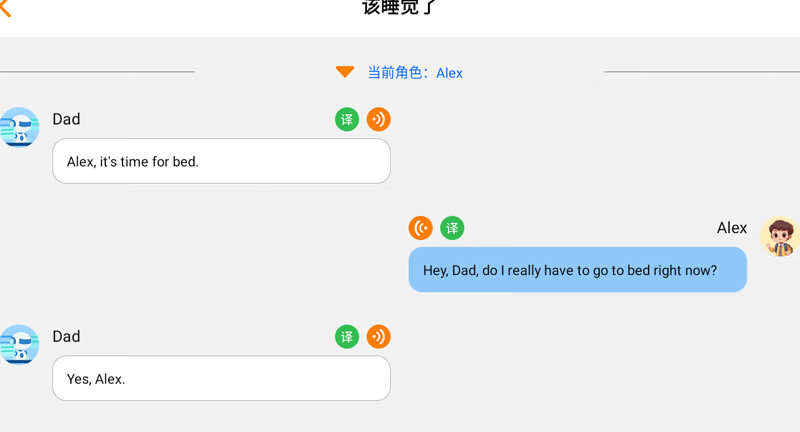Translate Alex's message about bedtime

coord(453,228)
